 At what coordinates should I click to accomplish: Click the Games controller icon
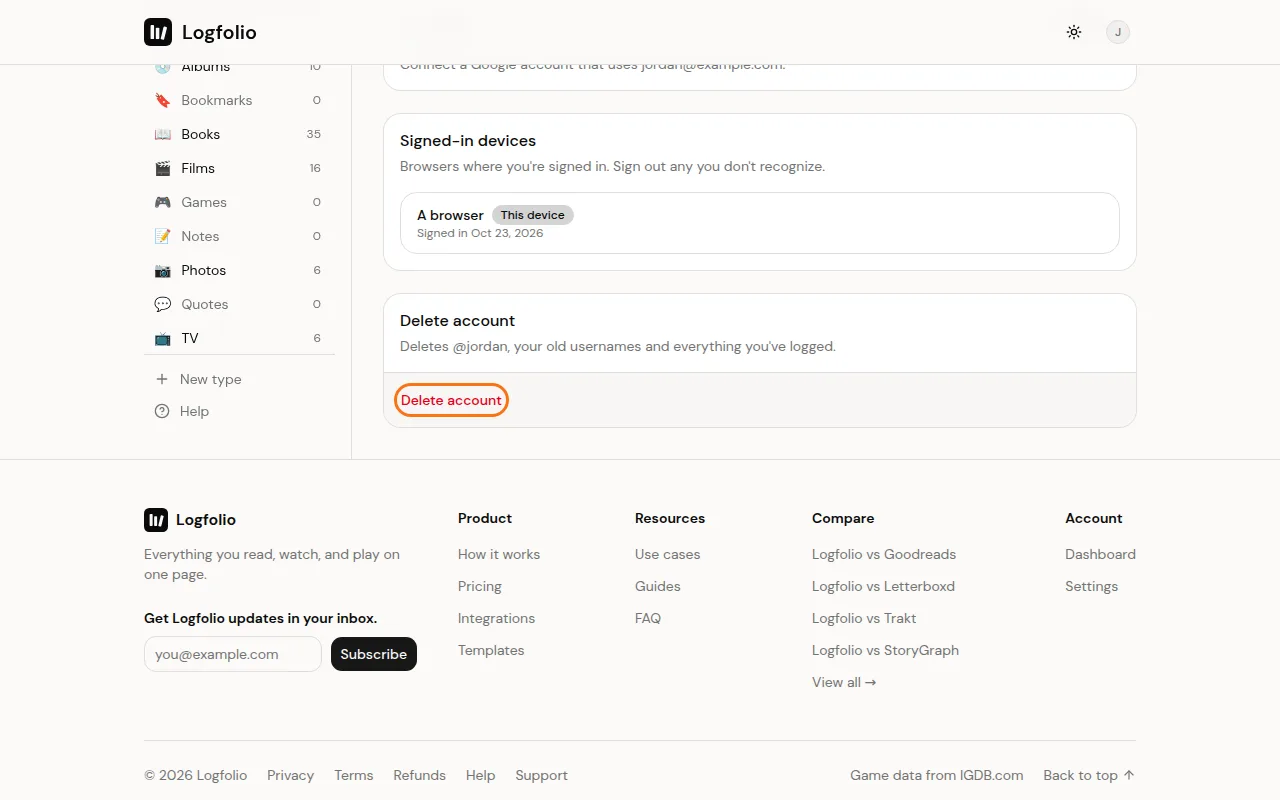click(162, 202)
